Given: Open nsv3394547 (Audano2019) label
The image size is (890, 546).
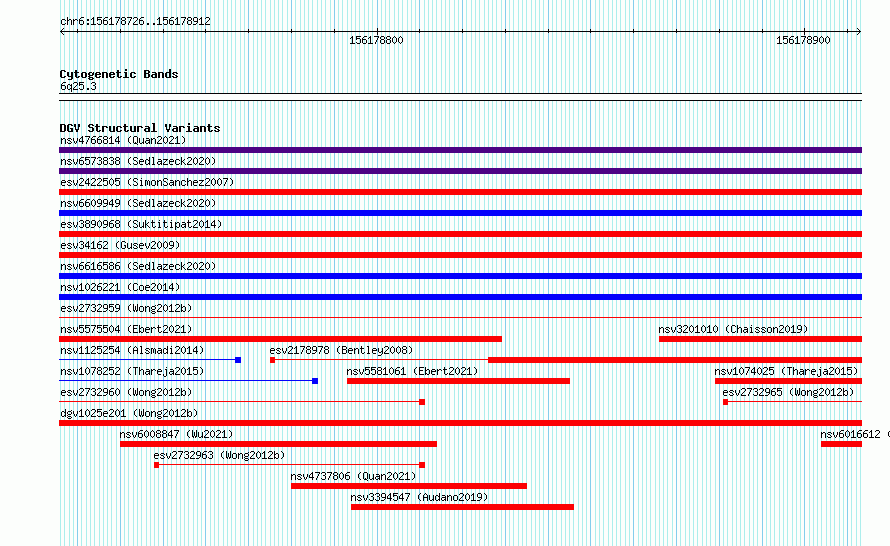Looking at the screenshot, I should (x=419, y=497).
